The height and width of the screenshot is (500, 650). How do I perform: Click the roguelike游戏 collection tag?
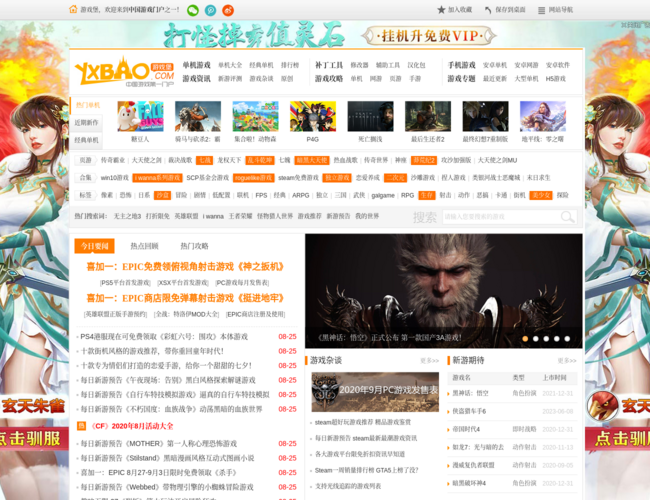[x=253, y=177]
